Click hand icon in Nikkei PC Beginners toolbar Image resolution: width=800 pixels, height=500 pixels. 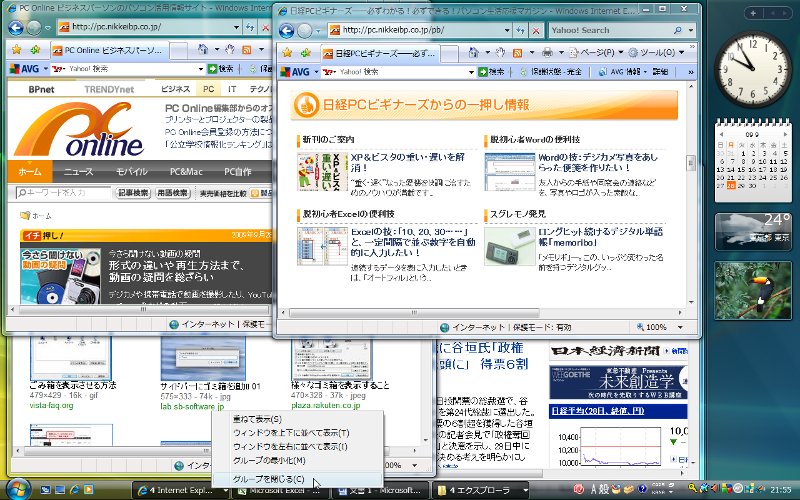coord(500,53)
